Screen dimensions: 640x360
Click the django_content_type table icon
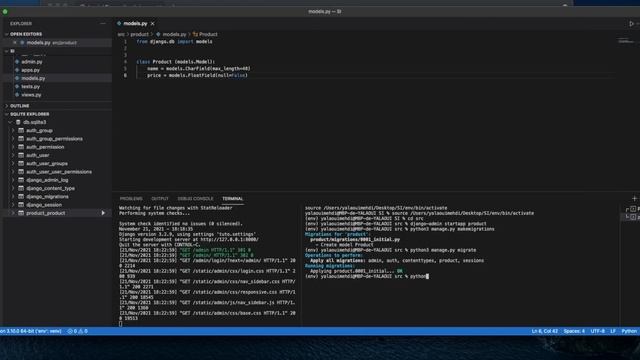[x=21, y=188]
